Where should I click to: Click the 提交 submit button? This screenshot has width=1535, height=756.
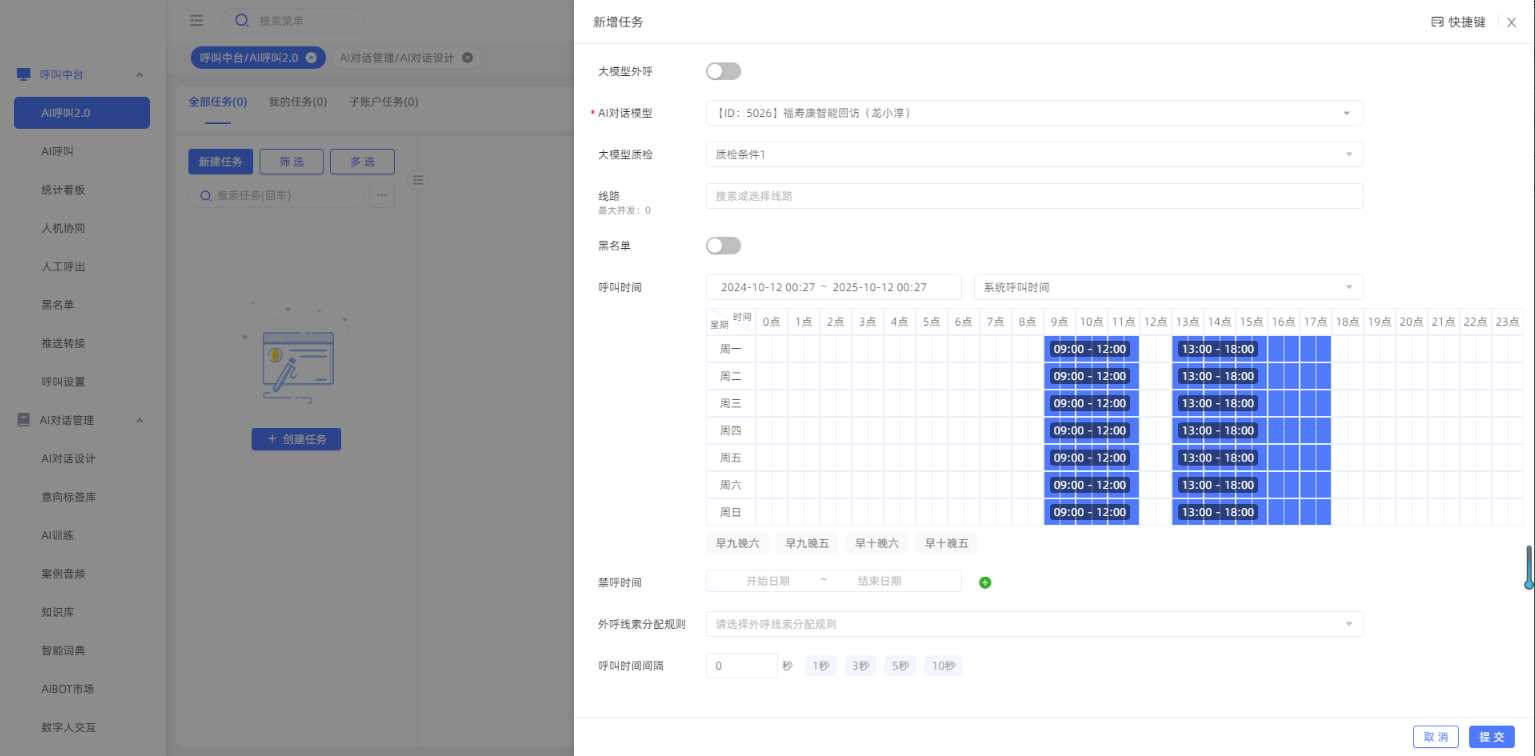[1491, 737]
